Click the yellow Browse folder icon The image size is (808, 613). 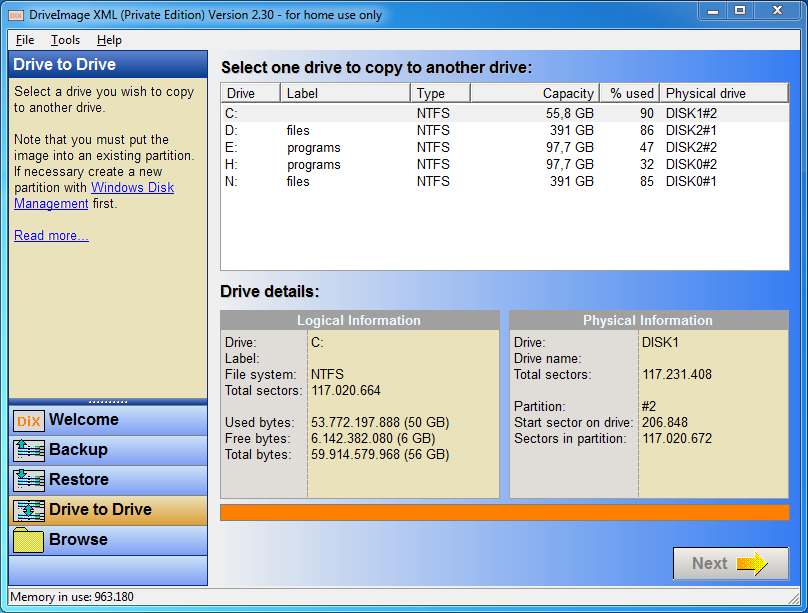click(28, 540)
